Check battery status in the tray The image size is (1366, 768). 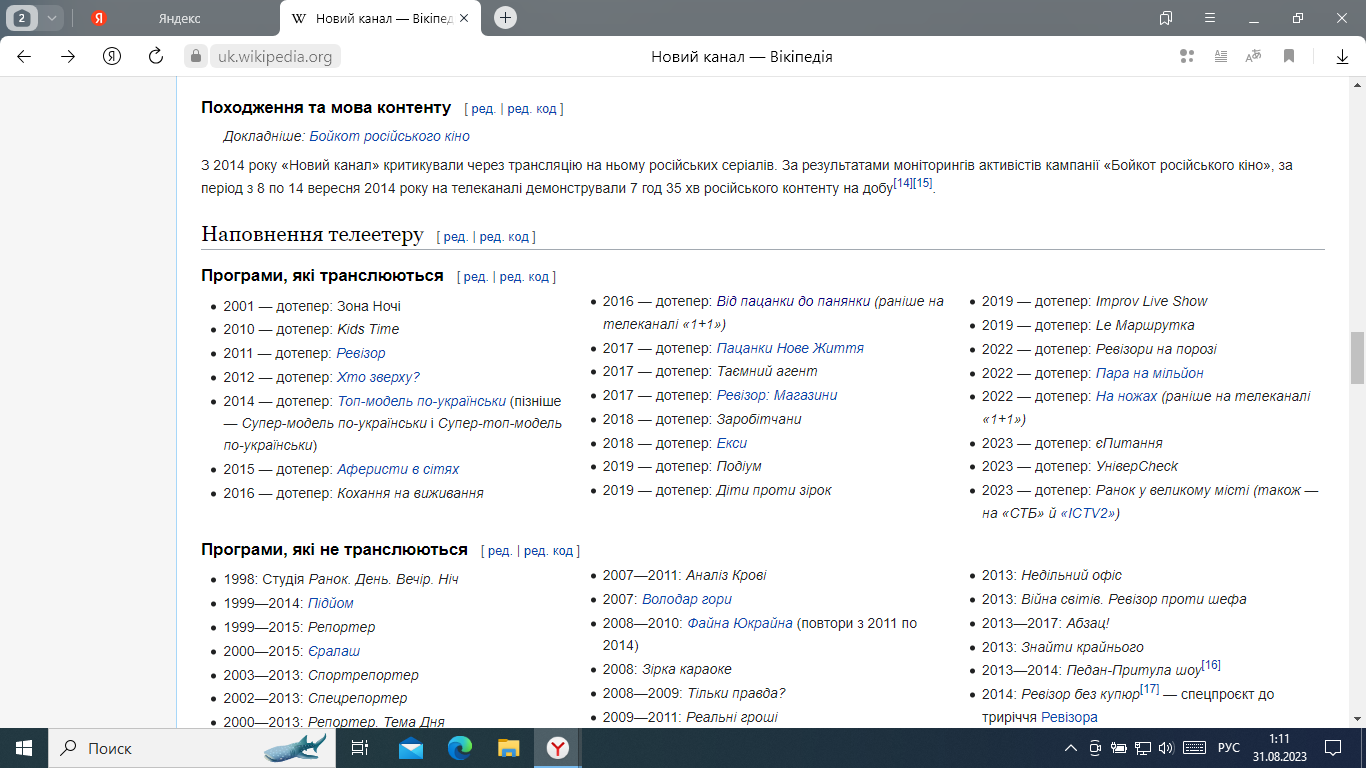click(1119, 747)
